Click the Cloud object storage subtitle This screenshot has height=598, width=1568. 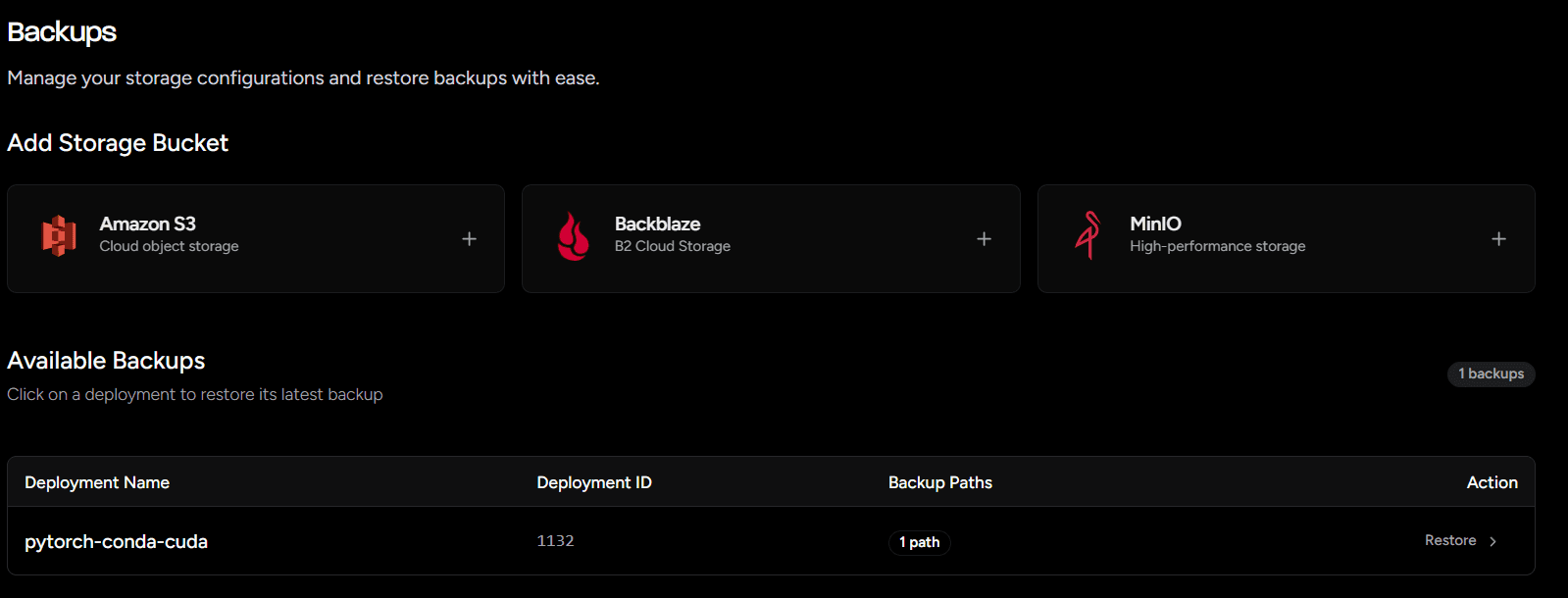(169, 246)
